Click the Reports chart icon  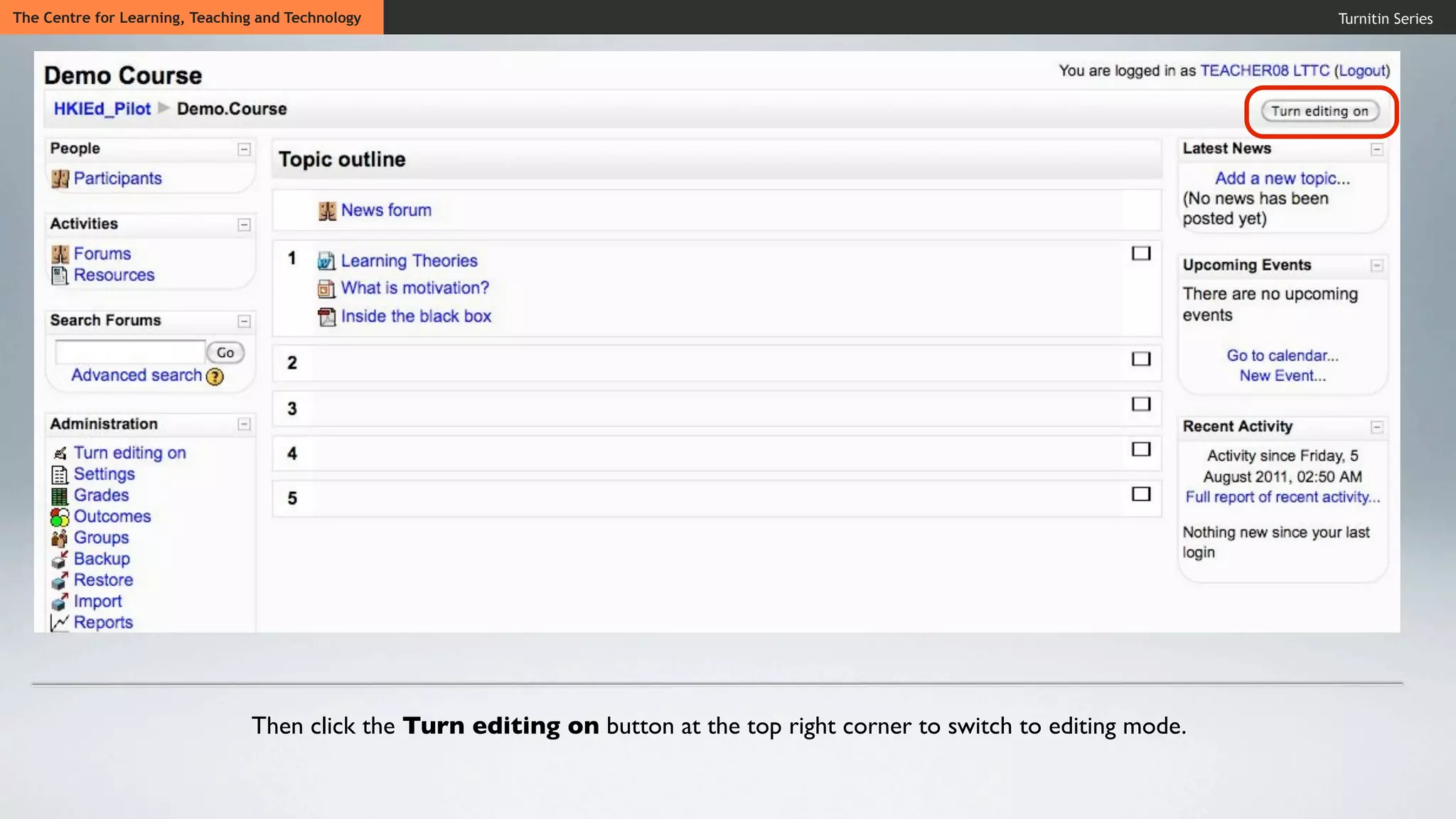click(x=60, y=623)
